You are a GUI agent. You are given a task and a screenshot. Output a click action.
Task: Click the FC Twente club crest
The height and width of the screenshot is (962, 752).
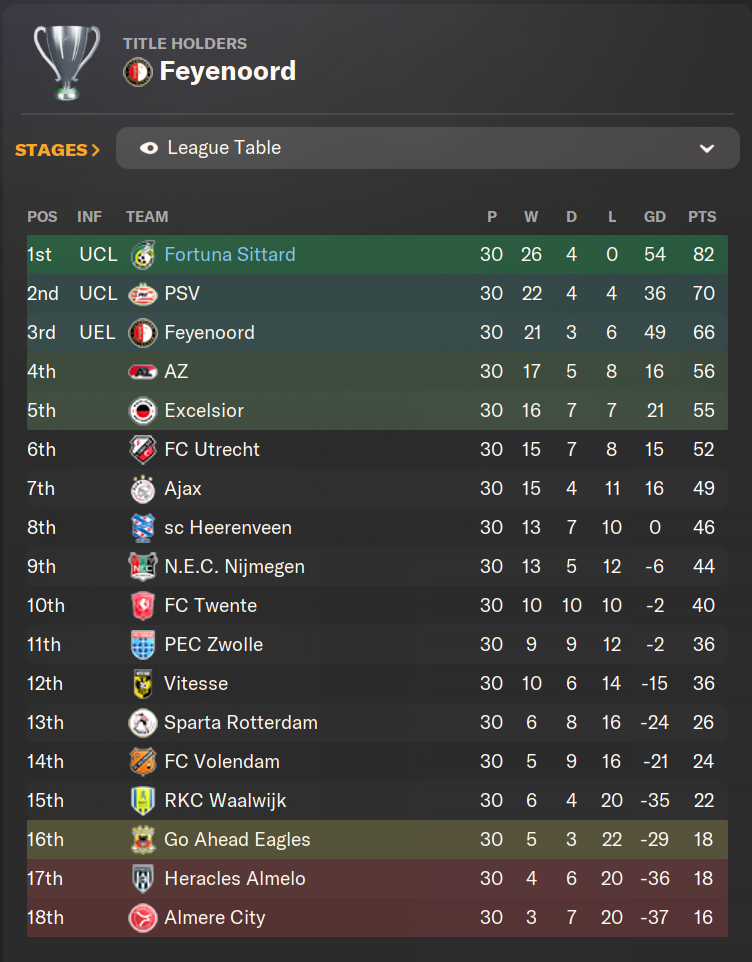pyautogui.click(x=143, y=606)
